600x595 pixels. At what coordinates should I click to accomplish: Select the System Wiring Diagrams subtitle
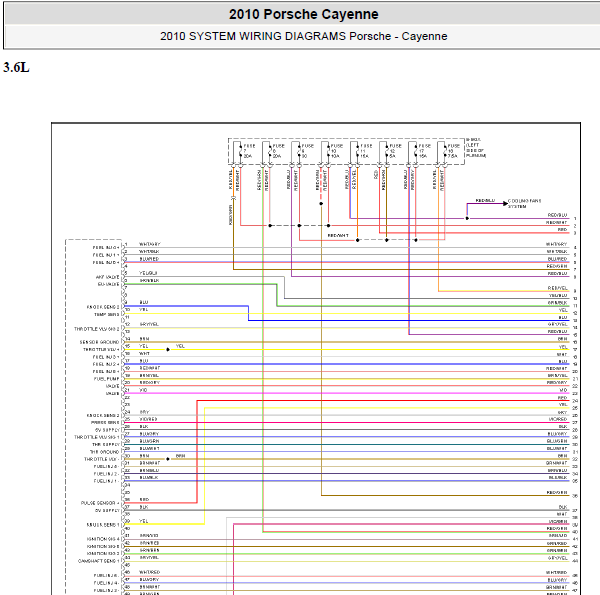pyautogui.click(x=303, y=36)
